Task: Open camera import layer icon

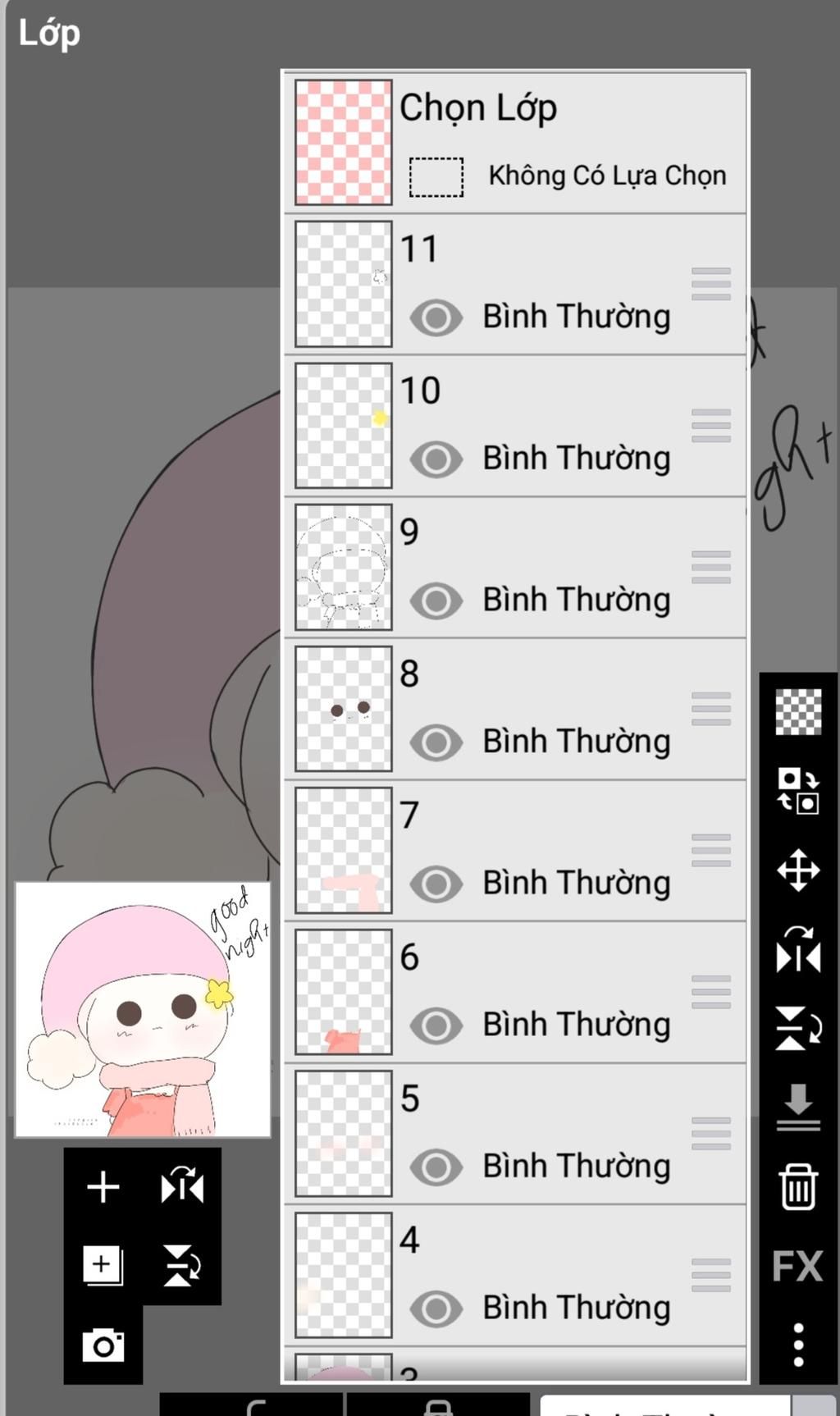Action: coord(103,1345)
